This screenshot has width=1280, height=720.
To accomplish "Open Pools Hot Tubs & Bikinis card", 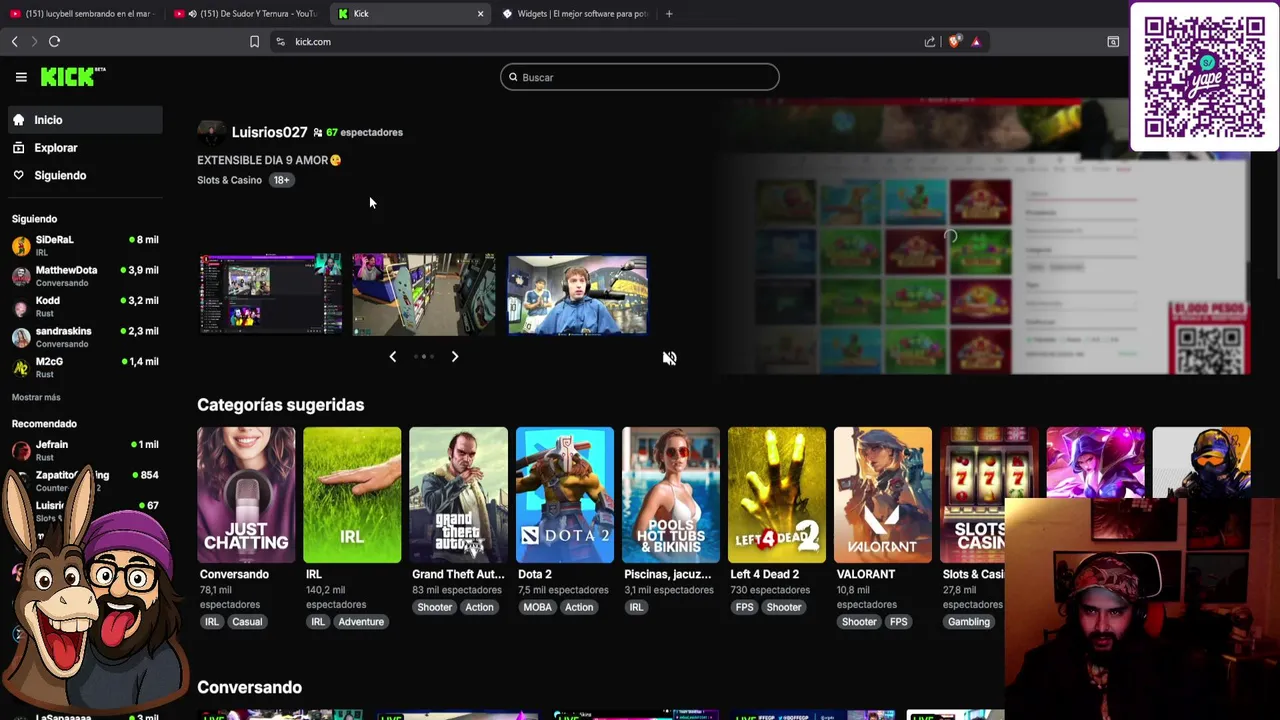I will click(670, 495).
